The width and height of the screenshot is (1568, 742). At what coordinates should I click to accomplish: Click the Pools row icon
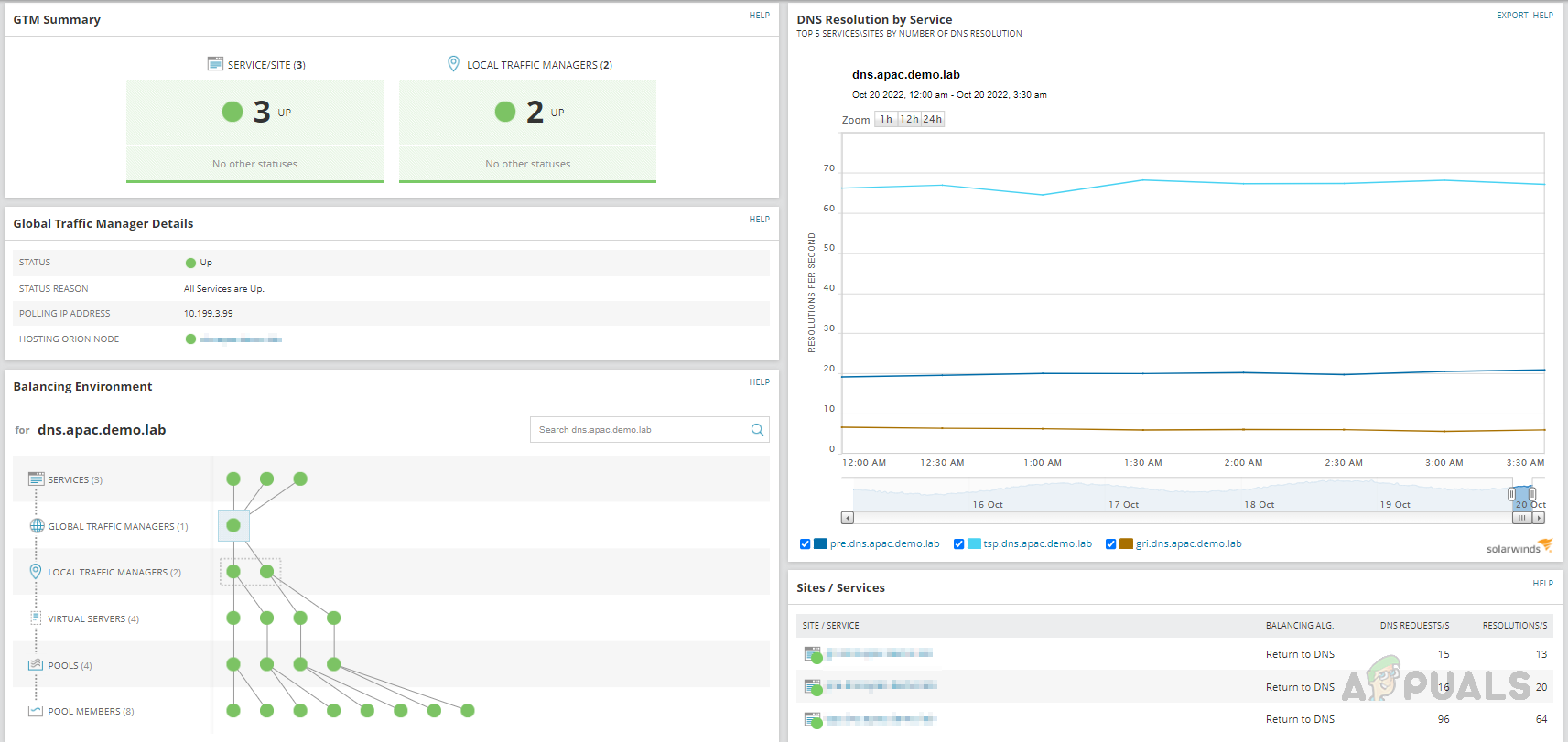point(37,665)
